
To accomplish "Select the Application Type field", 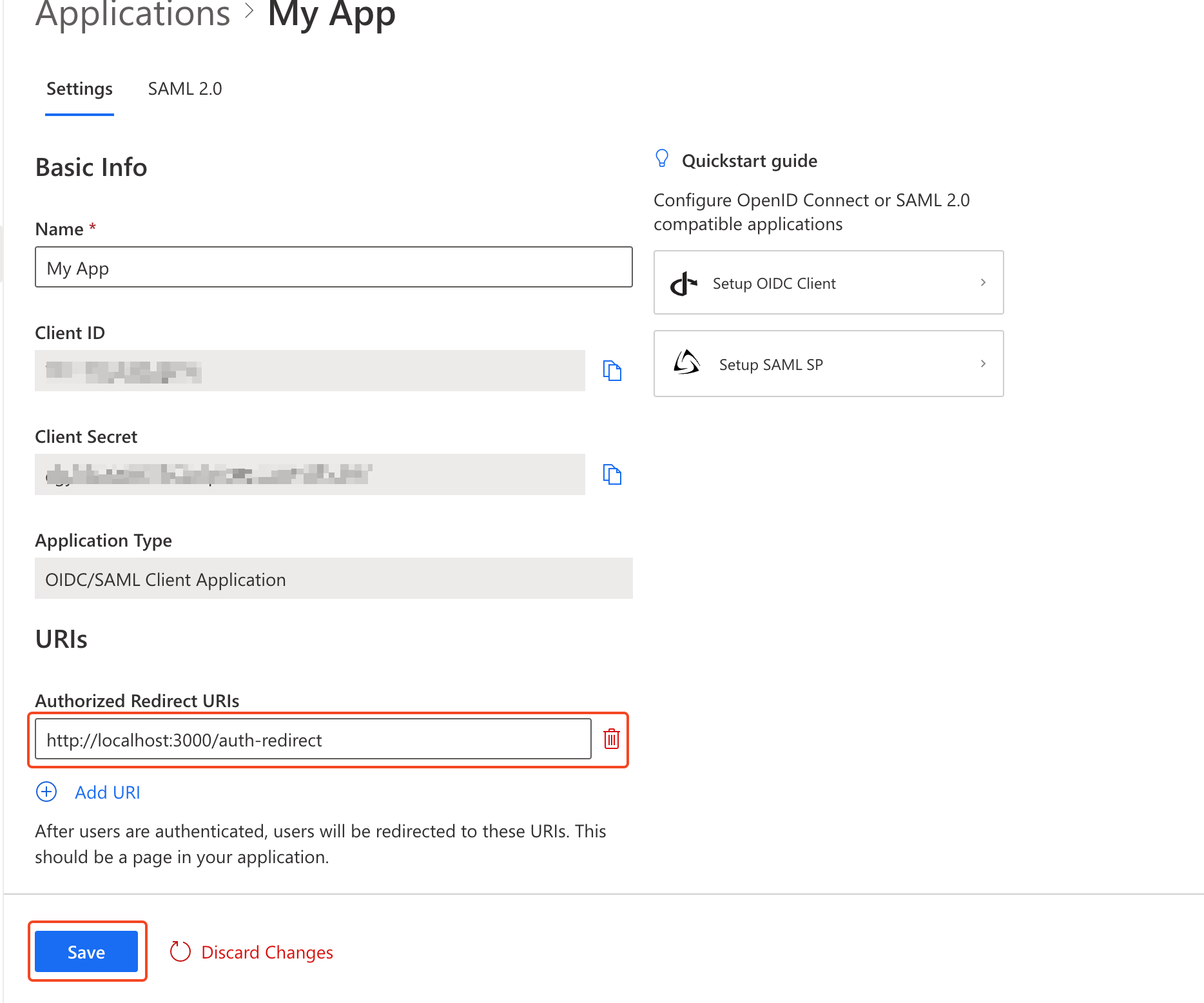I will (333, 578).
